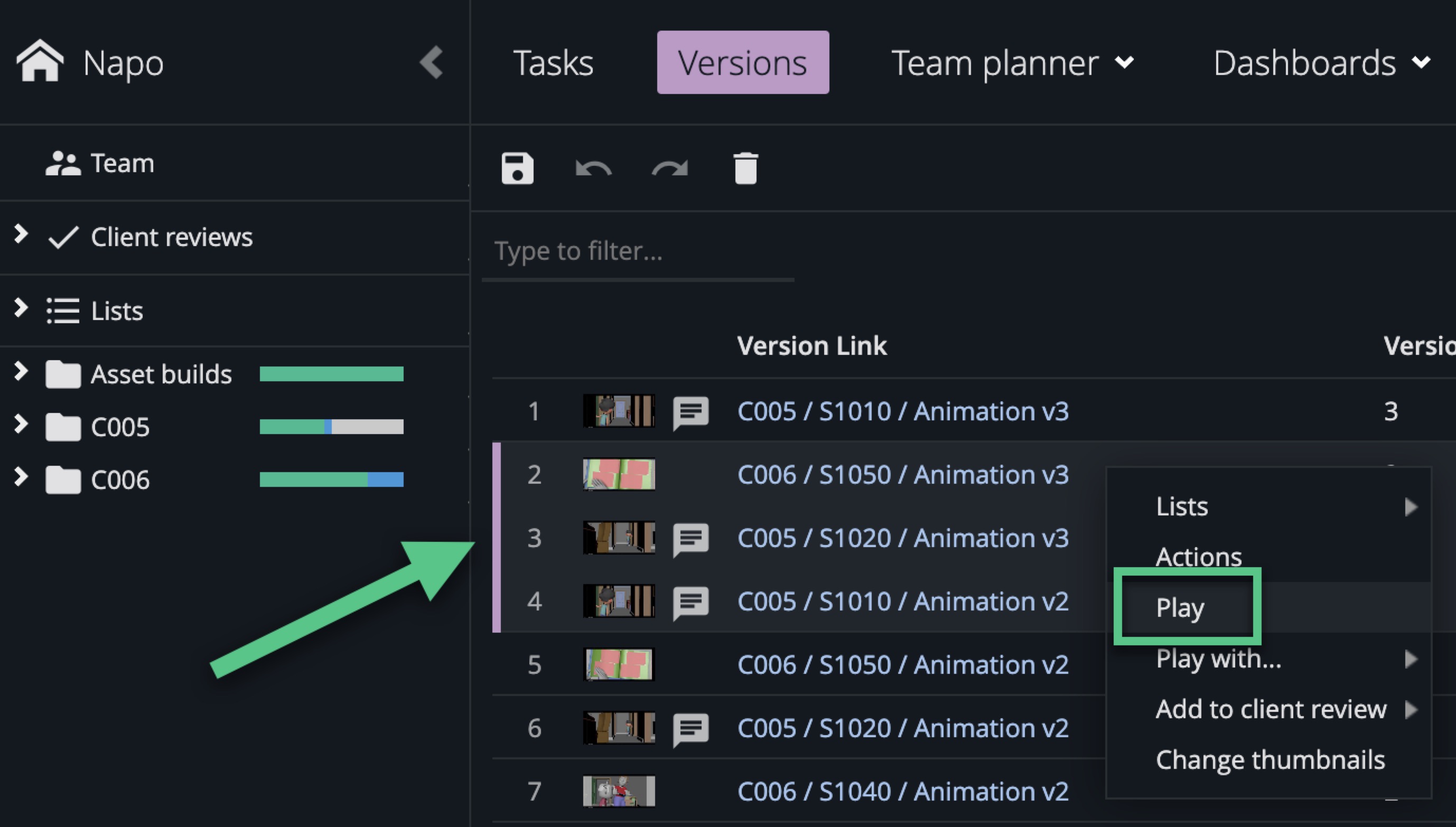Click the redo arrow icon
This screenshot has height=827, width=1456.
pyautogui.click(x=669, y=168)
